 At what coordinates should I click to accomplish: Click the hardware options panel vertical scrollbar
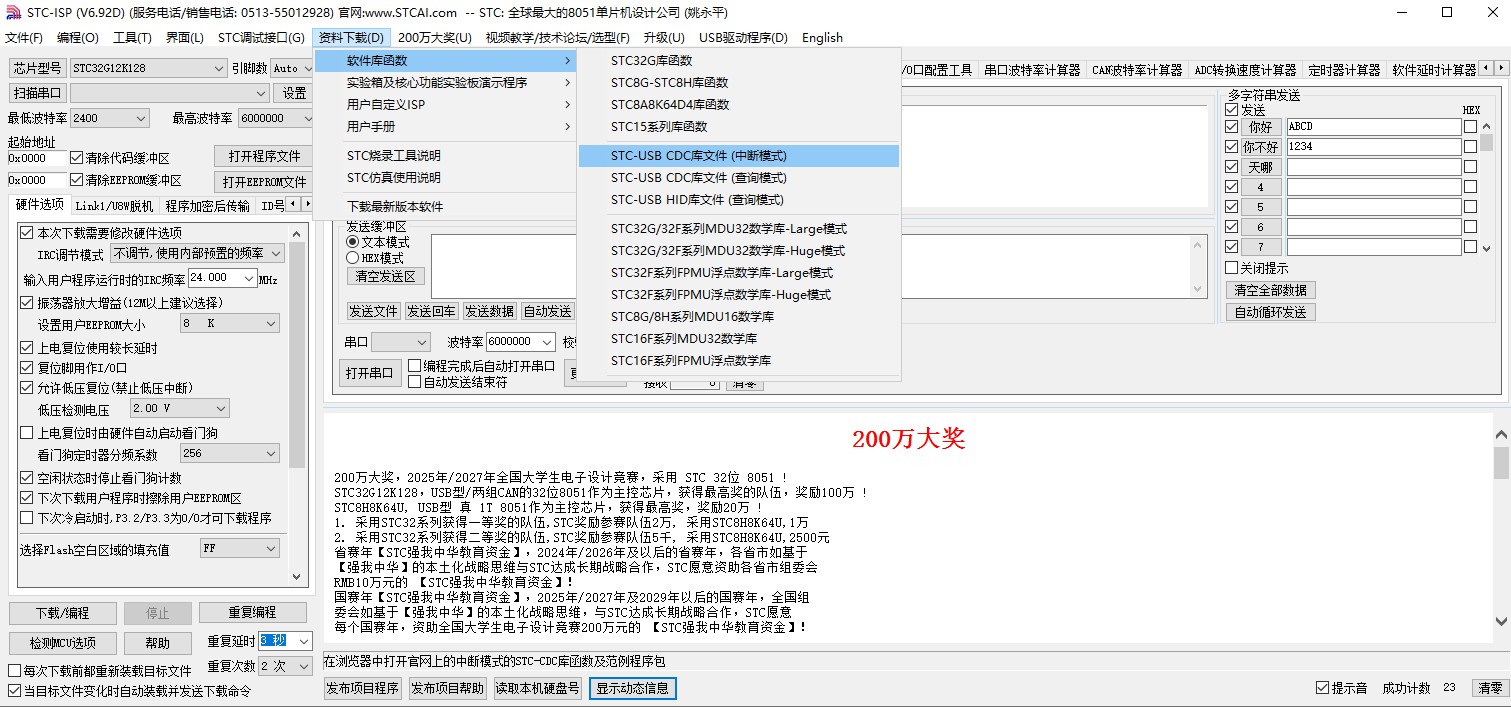(x=297, y=405)
